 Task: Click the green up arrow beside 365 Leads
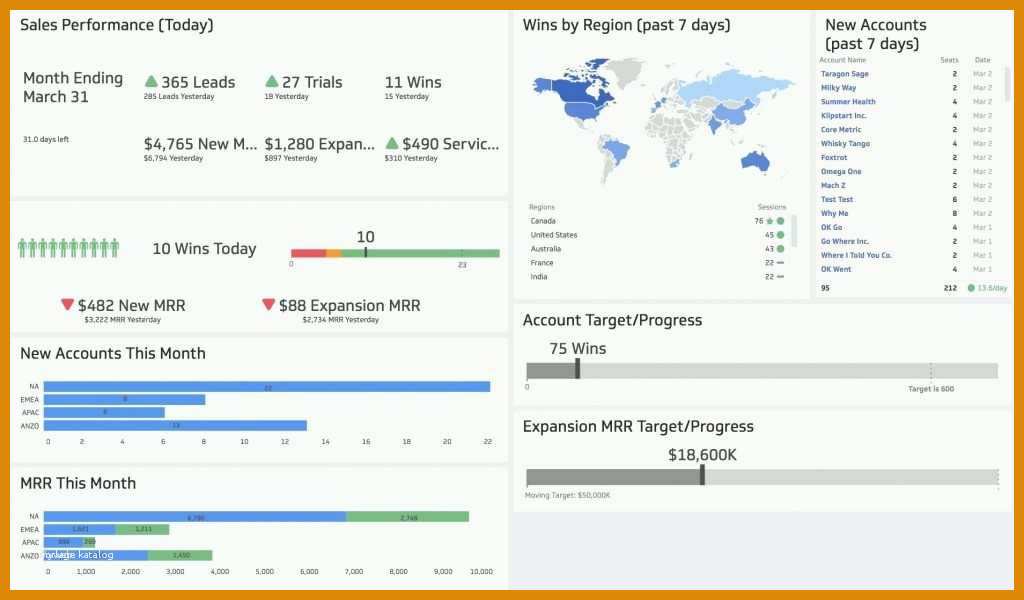151,82
